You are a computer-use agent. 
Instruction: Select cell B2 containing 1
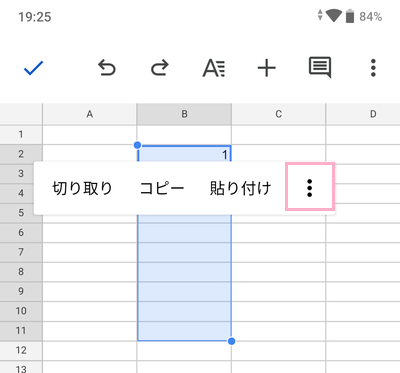[x=184, y=154]
